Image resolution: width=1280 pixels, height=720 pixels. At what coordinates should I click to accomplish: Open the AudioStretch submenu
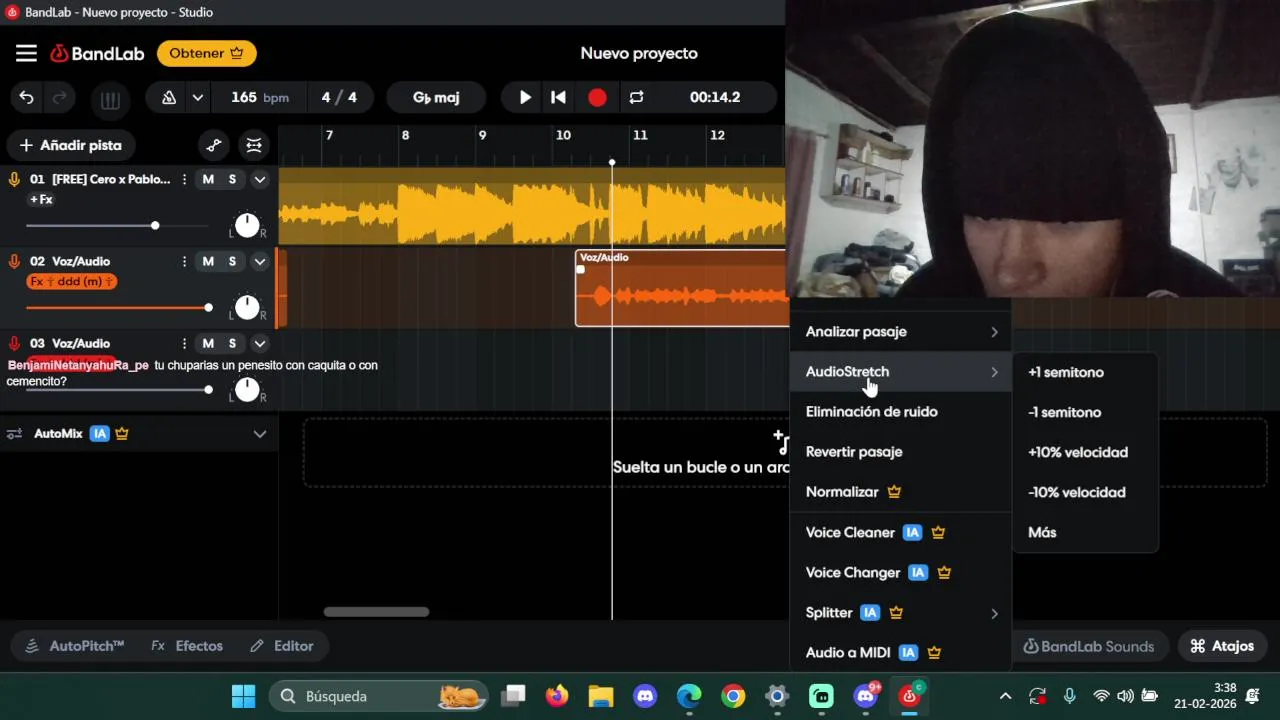click(x=901, y=371)
